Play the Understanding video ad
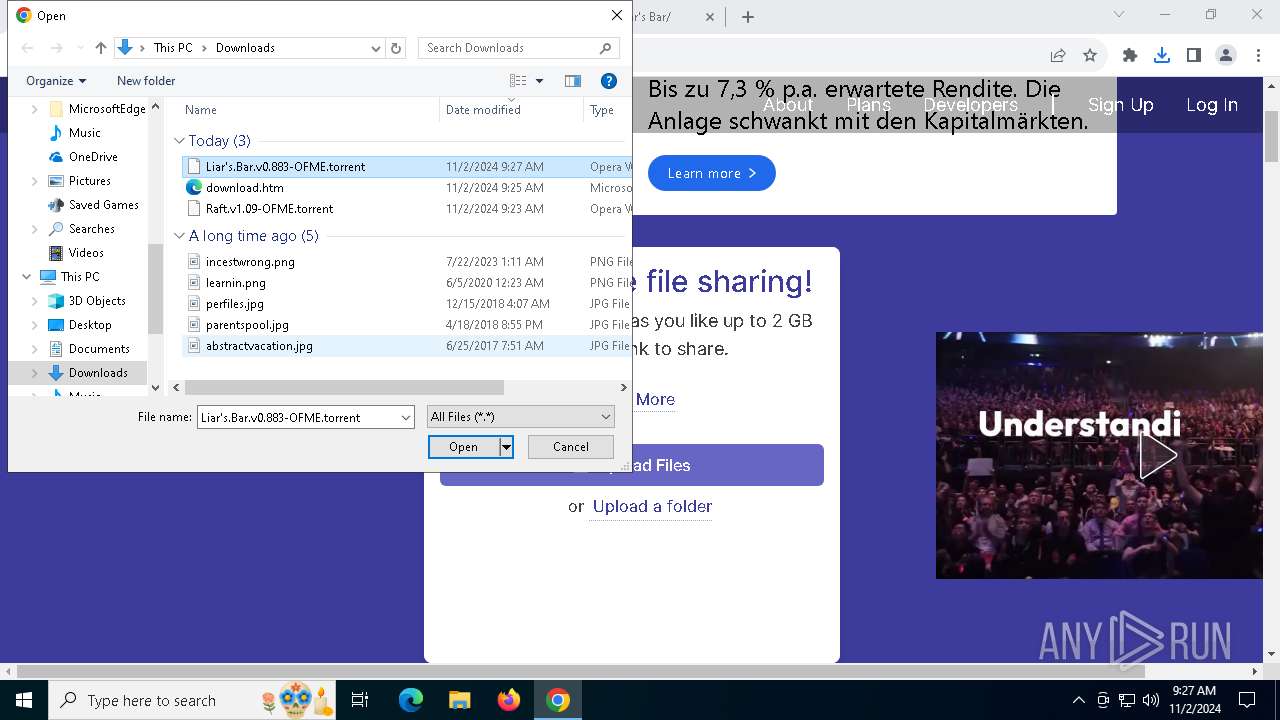 1157,457
